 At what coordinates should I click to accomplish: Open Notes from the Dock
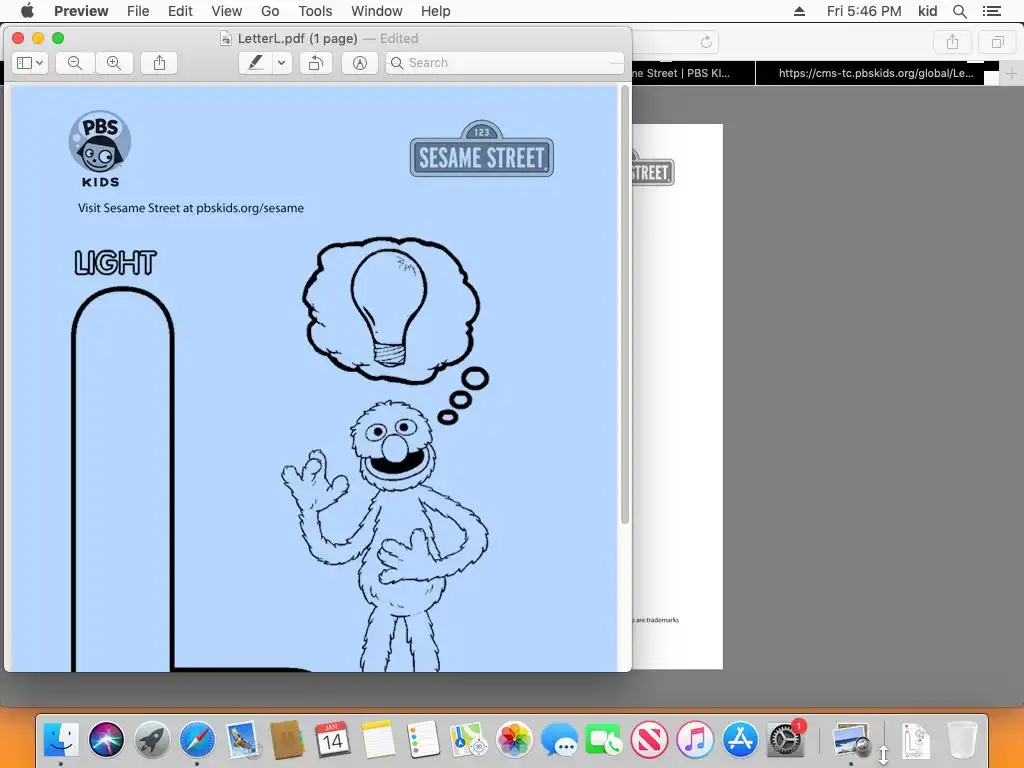[x=378, y=739]
